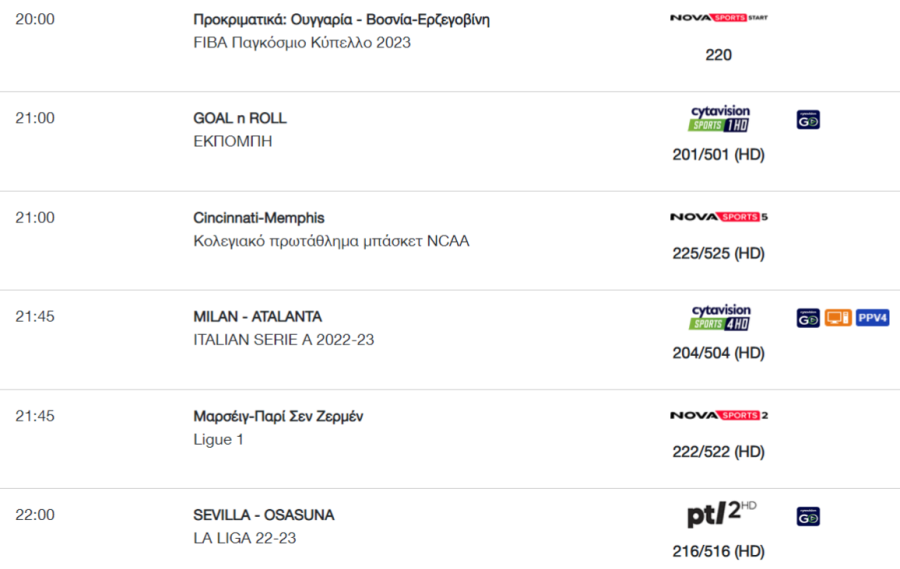Click the Cytavision Sports 4 HD logo

click(x=720, y=317)
